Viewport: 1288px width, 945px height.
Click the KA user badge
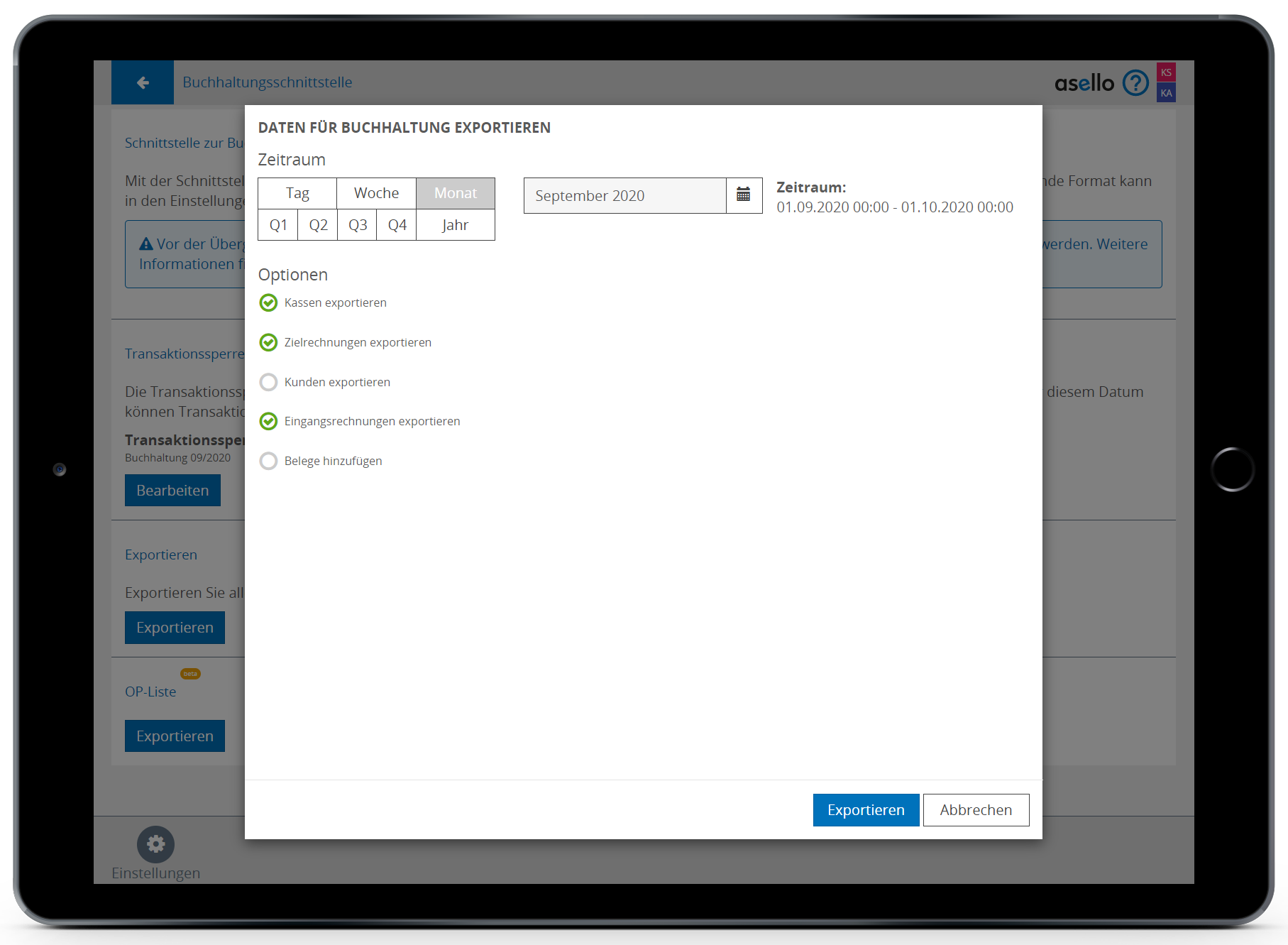pos(1166,93)
